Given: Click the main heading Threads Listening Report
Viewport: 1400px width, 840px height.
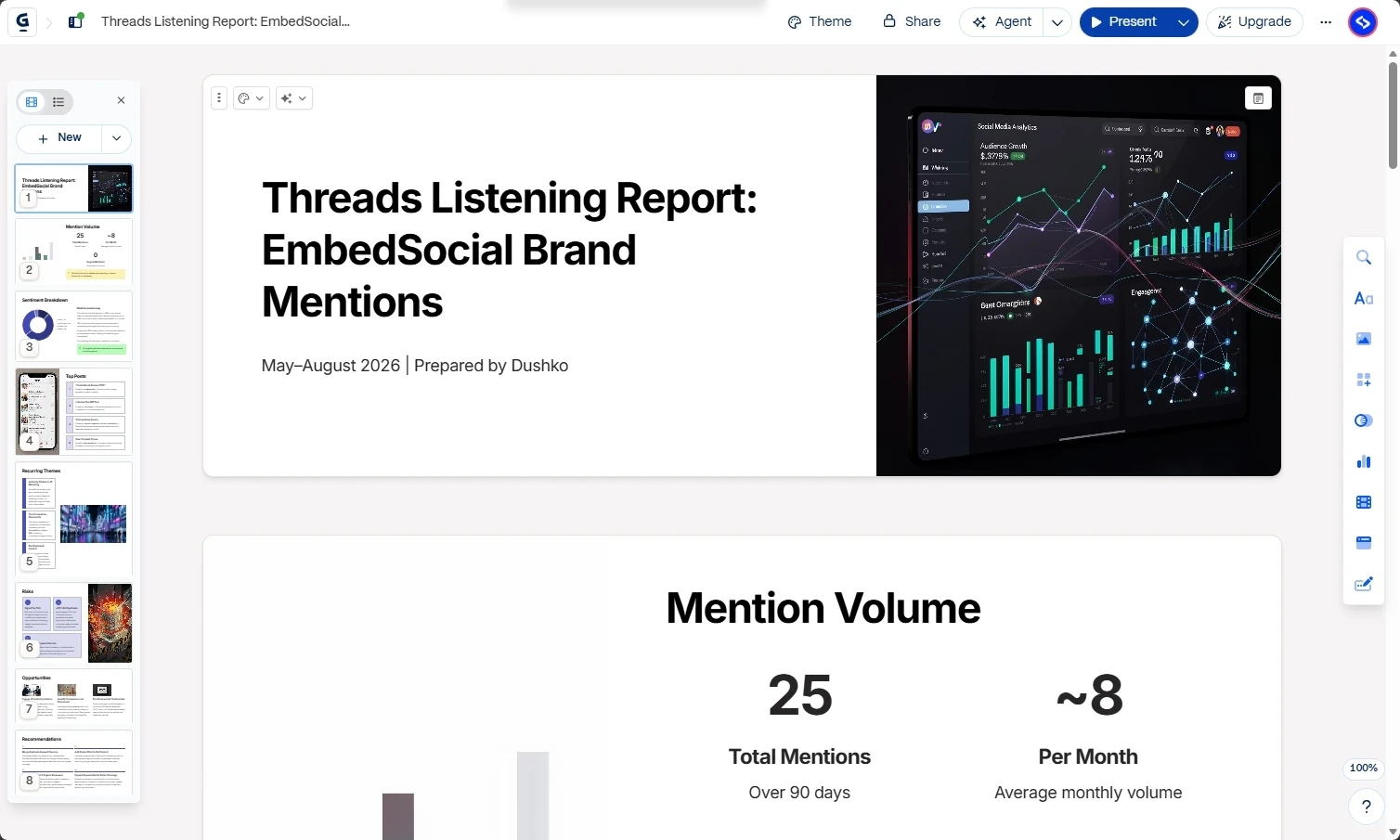Looking at the screenshot, I should tap(510, 250).
